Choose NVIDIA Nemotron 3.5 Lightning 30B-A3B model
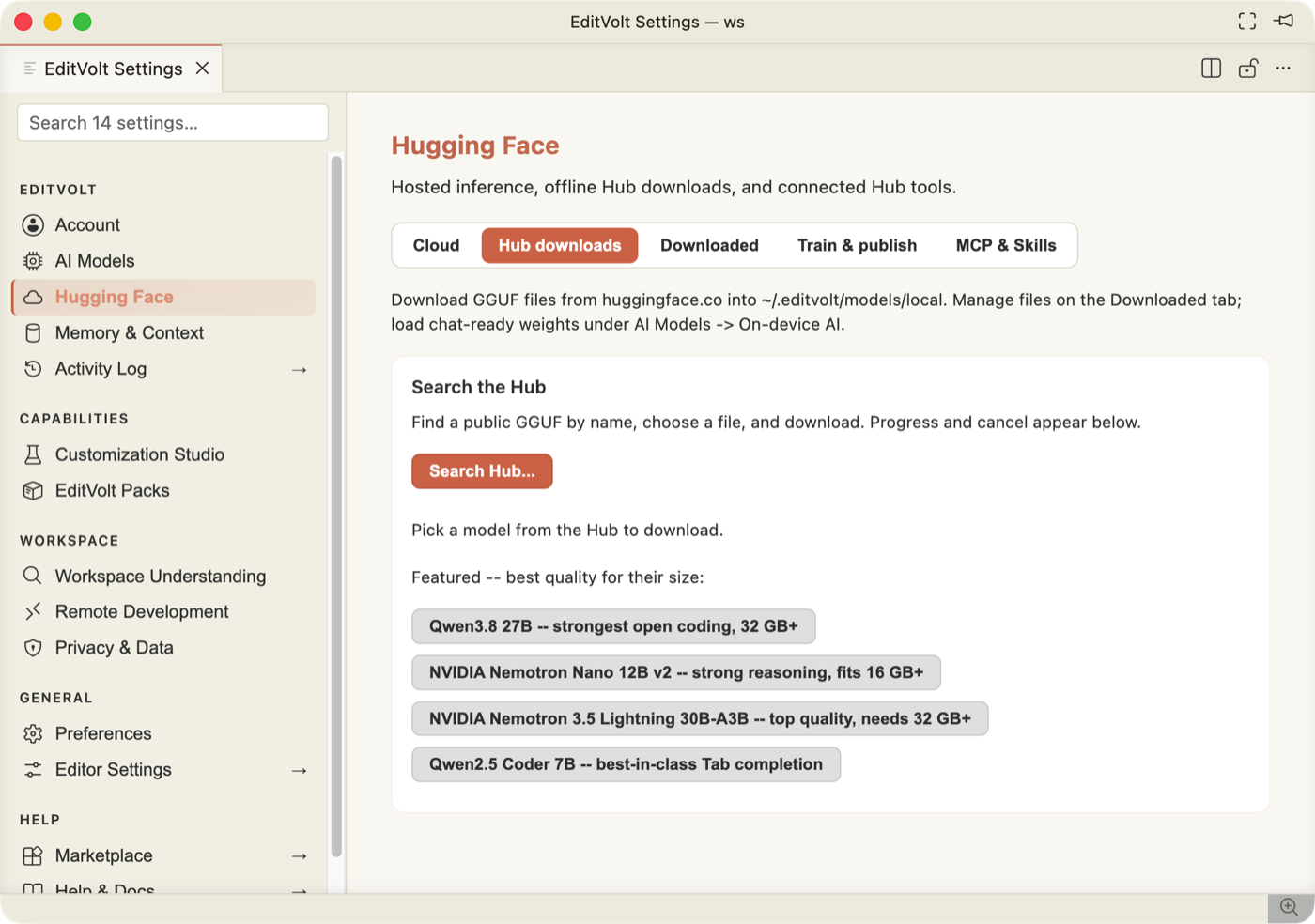This screenshot has height=924, width=1315. coord(700,718)
